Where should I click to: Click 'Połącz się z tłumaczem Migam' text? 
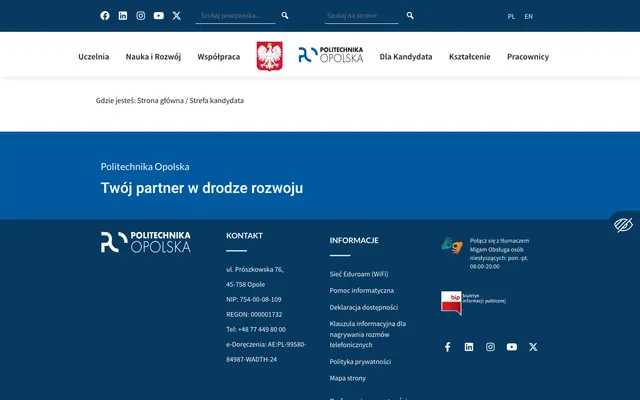point(499,253)
